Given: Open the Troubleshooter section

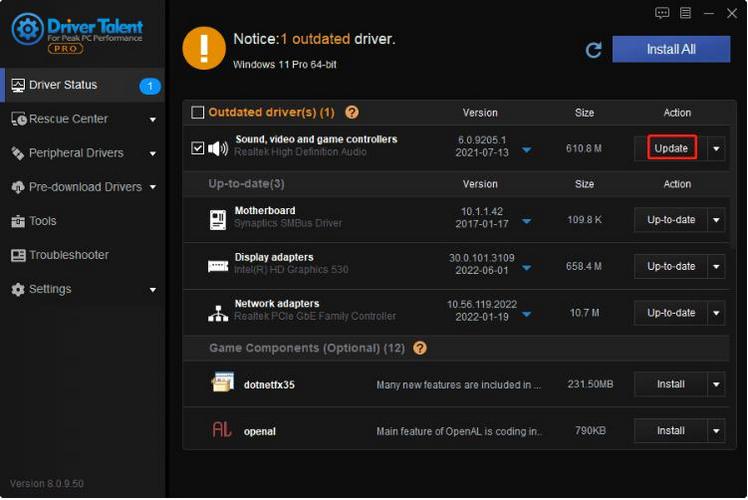Looking at the screenshot, I should point(83,255).
